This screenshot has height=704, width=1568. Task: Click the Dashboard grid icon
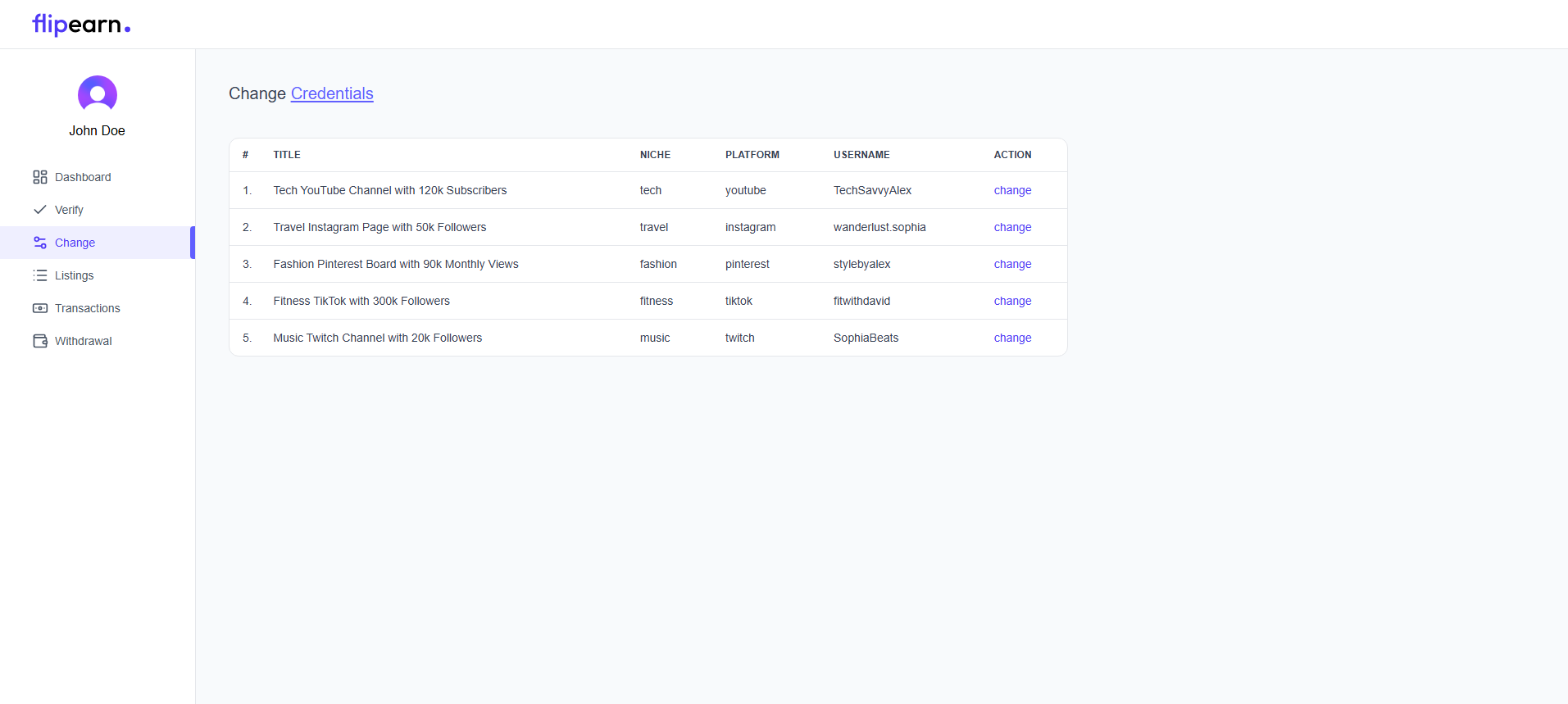pos(39,177)
